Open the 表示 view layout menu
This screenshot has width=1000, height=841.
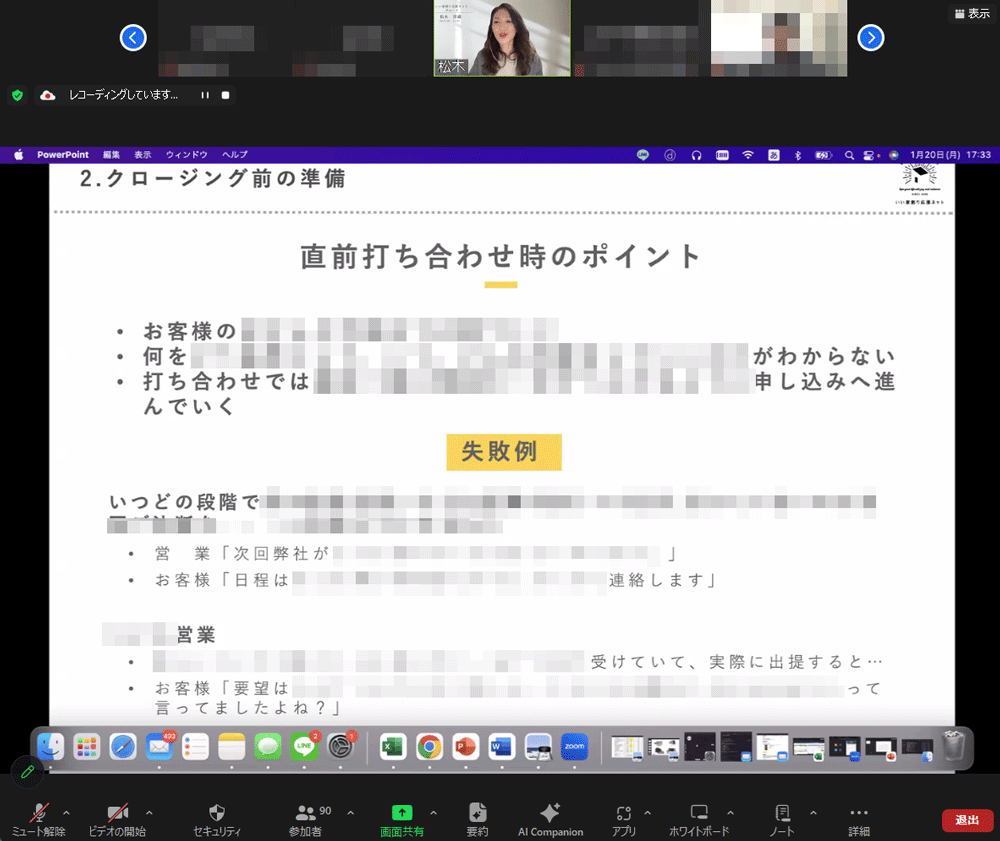tap(972, 14)
